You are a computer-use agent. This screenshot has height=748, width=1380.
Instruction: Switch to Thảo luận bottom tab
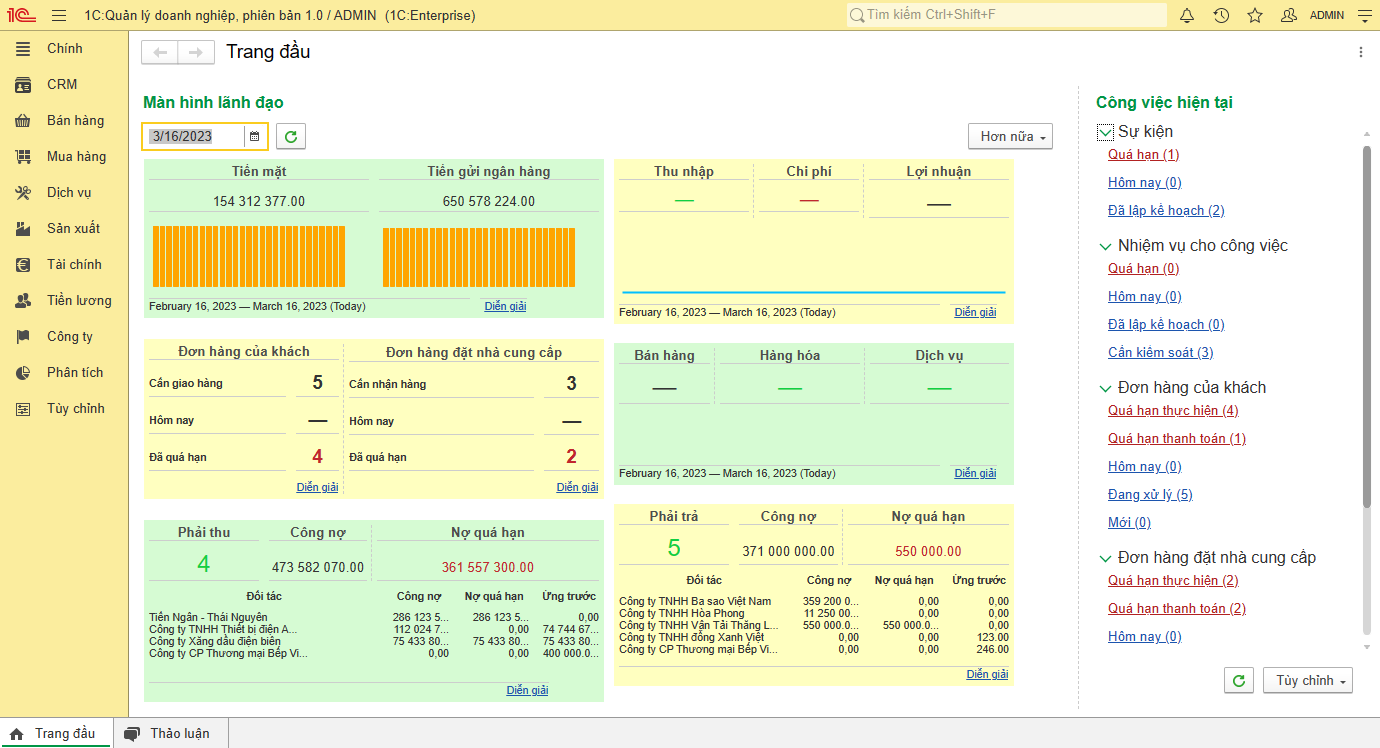(170, 733)
